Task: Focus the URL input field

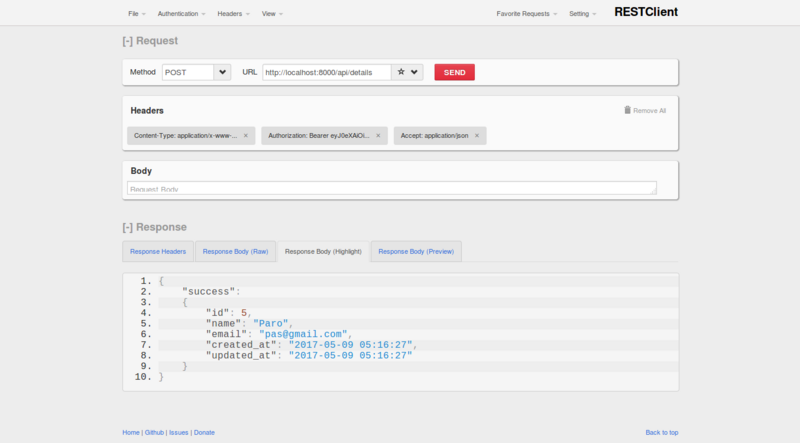Action: [x=327, y=72]
